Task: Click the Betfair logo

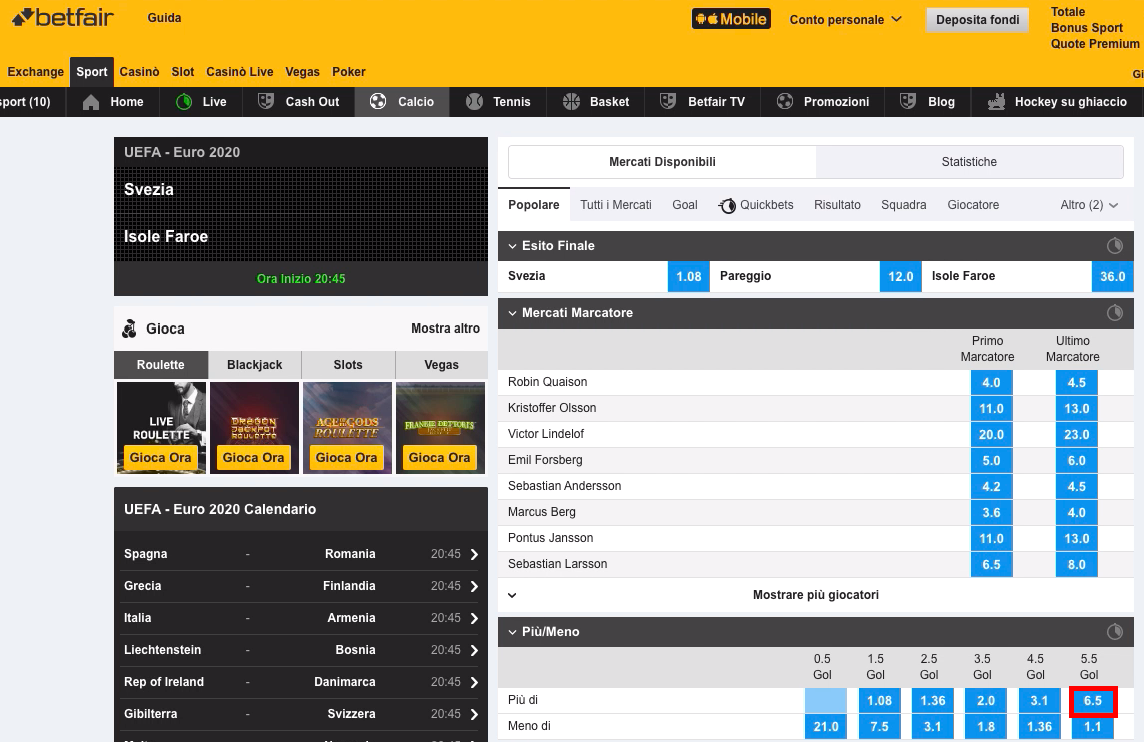Action: 63,17
